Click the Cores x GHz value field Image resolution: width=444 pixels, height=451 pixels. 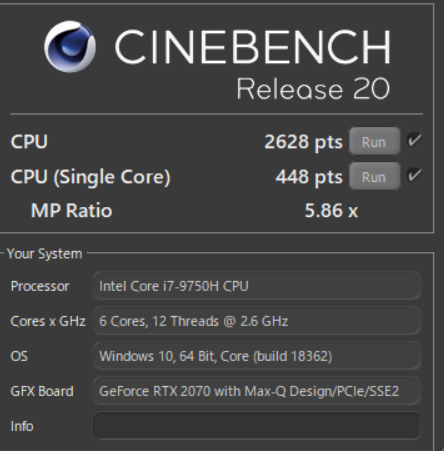tap(256, 321)
